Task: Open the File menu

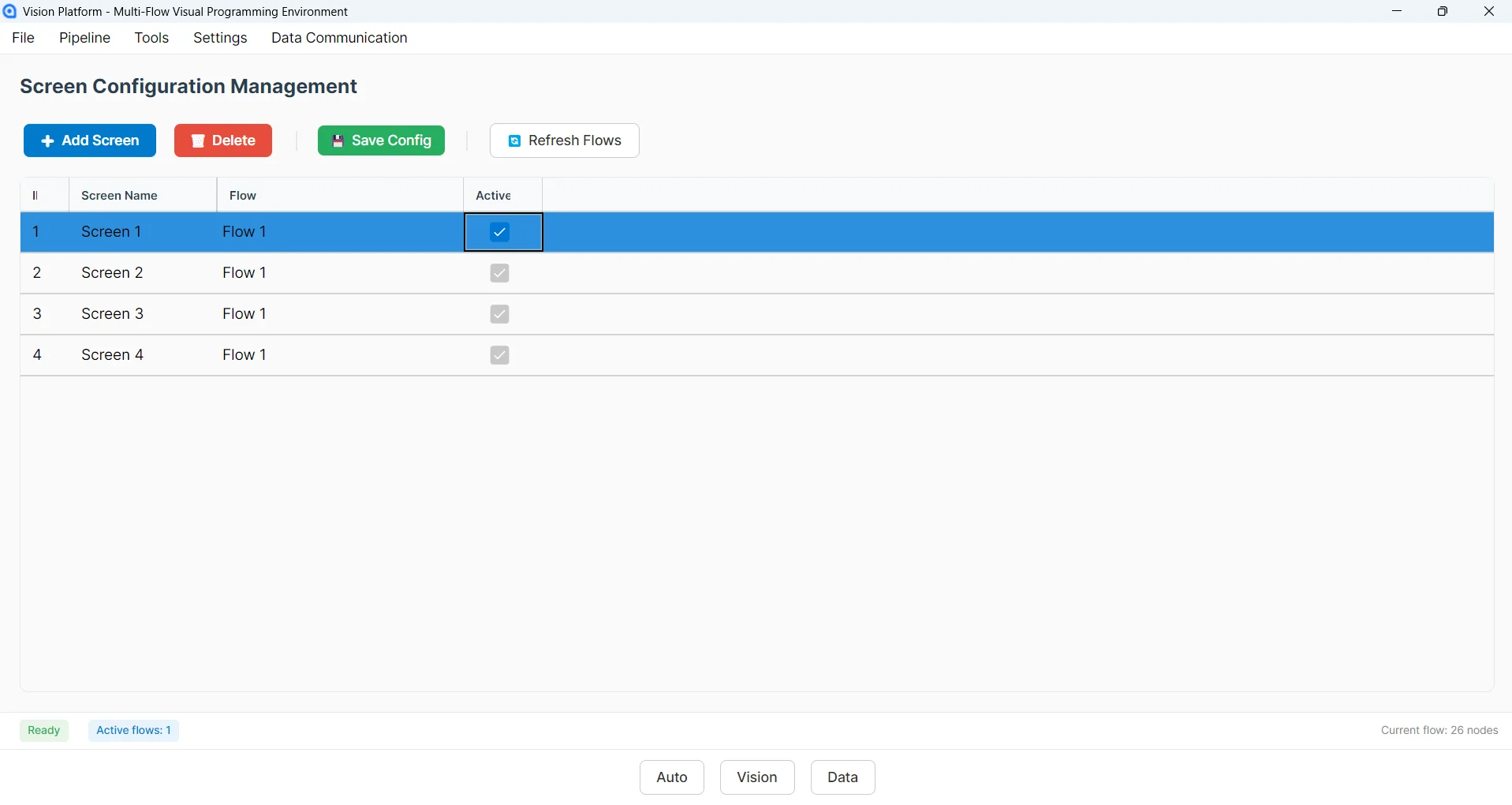Action: (24, 38)
